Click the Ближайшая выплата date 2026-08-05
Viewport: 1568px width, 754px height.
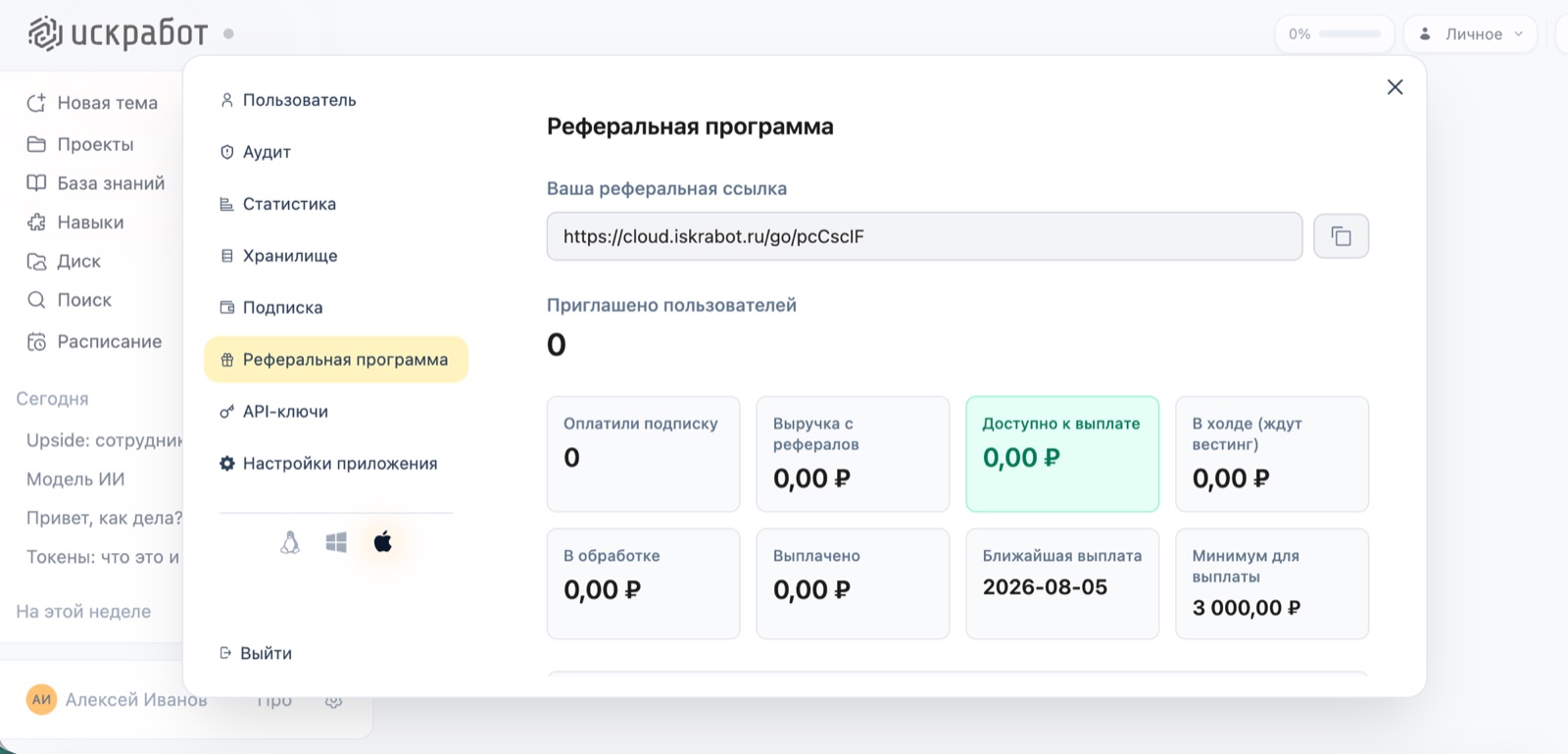click(x=1045, y=587)
